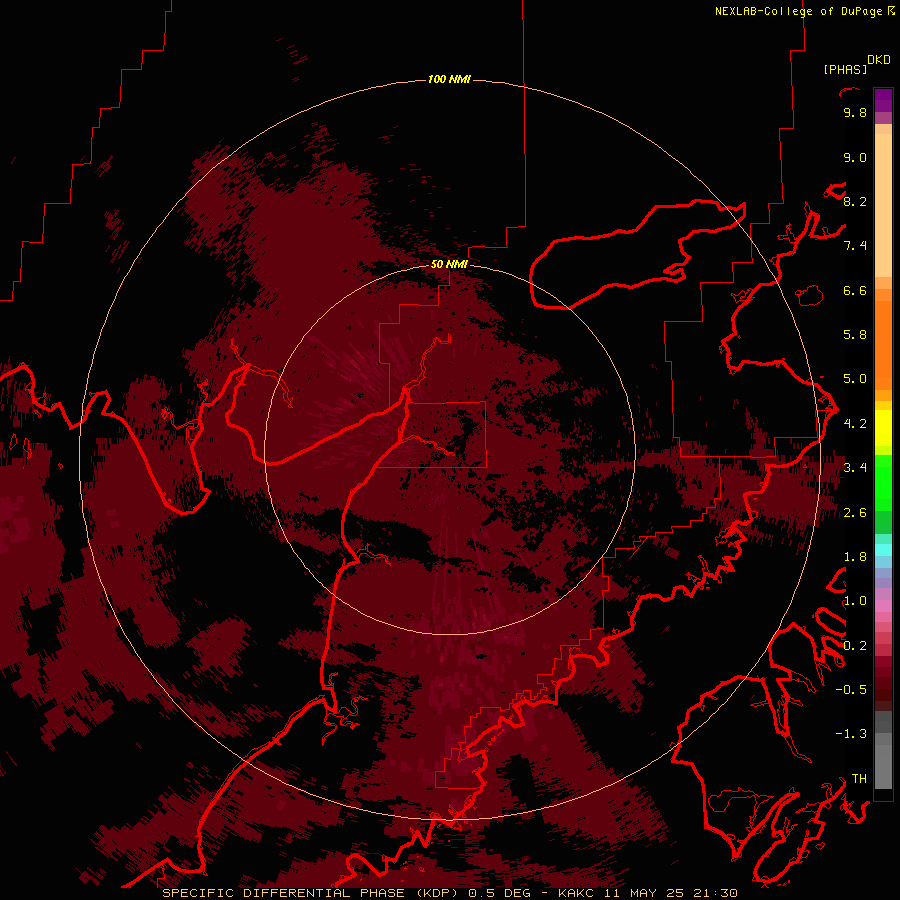Click the 50 NMI range ring label

point(449,264)
